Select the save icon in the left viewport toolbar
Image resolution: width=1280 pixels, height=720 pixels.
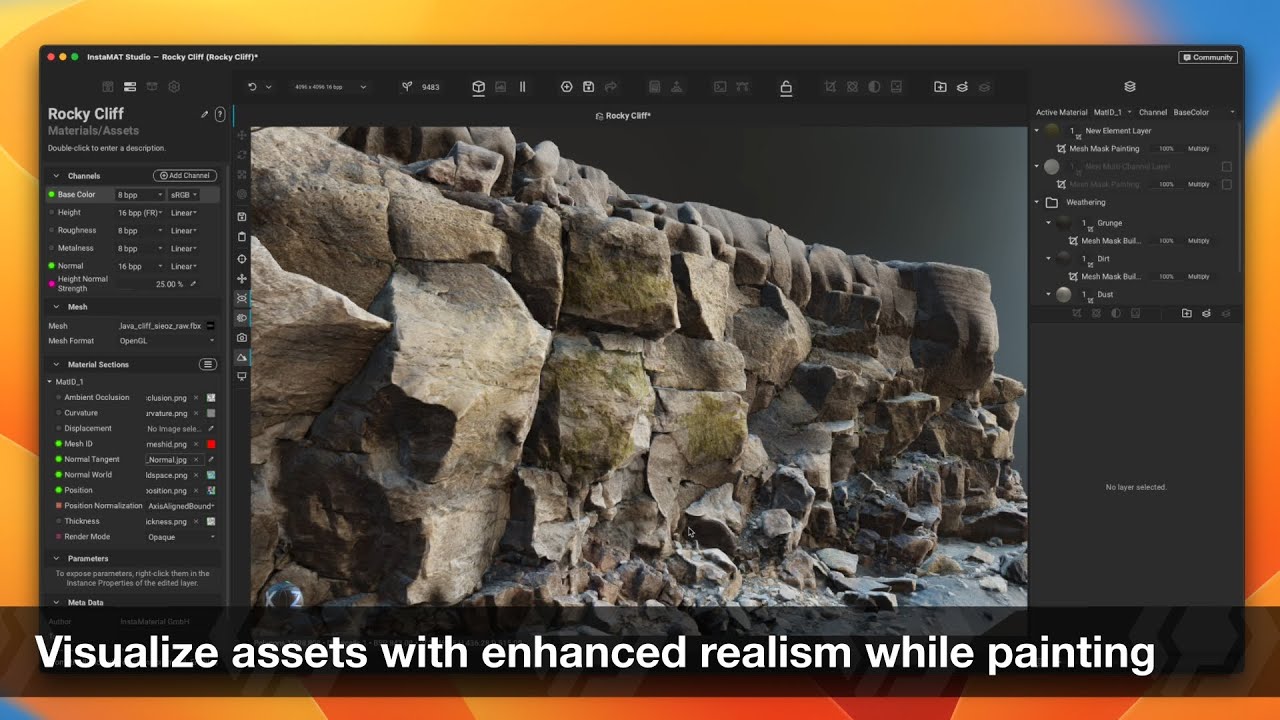[x=242, y=216]
